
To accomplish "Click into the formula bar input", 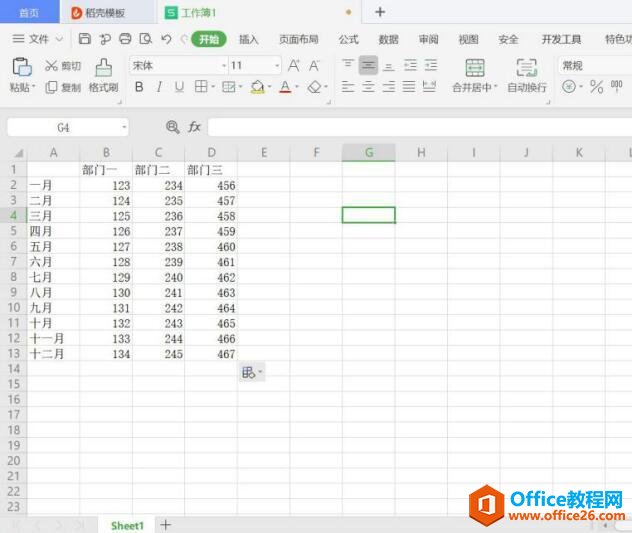I will click(419, 127).
